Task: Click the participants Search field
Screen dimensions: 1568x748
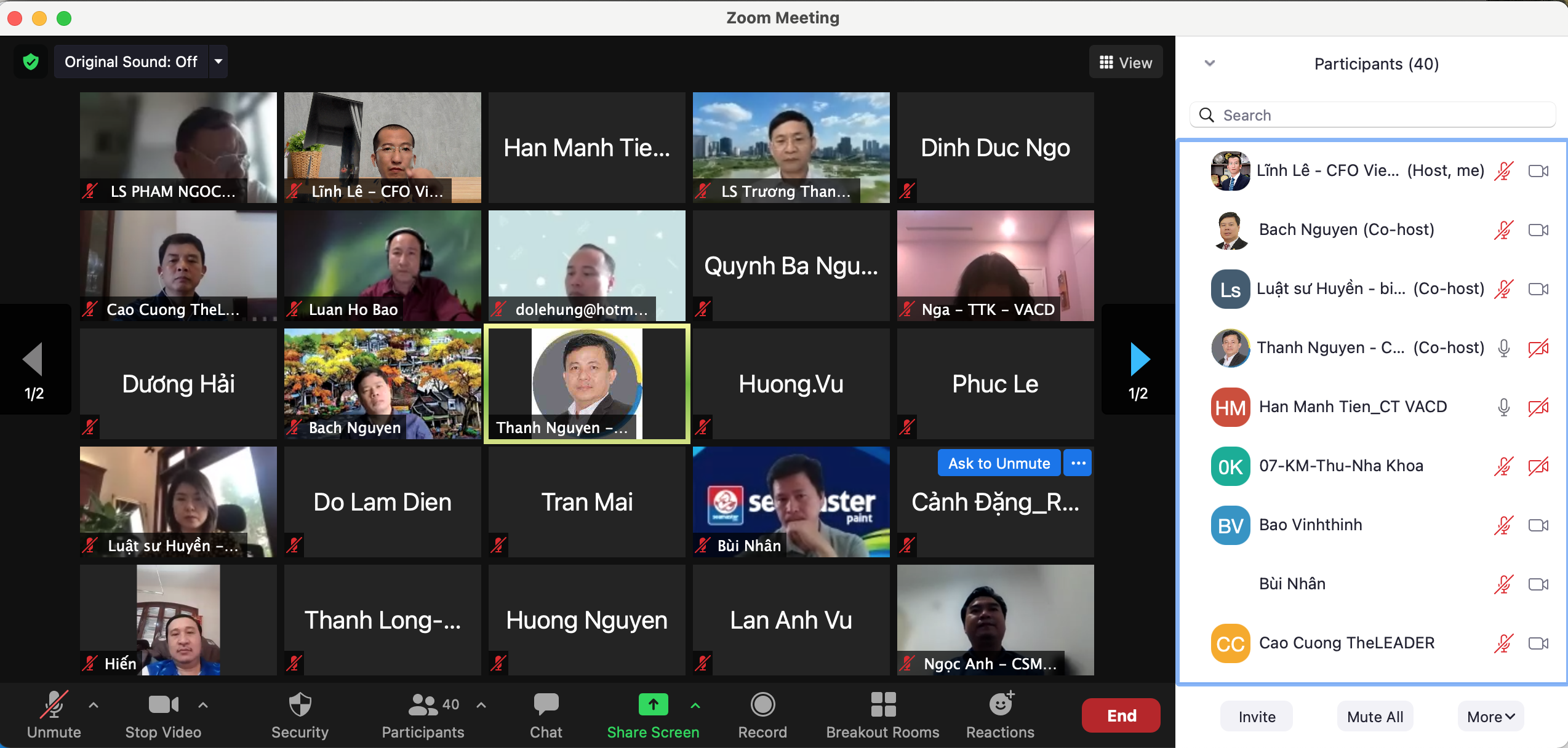Action: click(1372, 116)
